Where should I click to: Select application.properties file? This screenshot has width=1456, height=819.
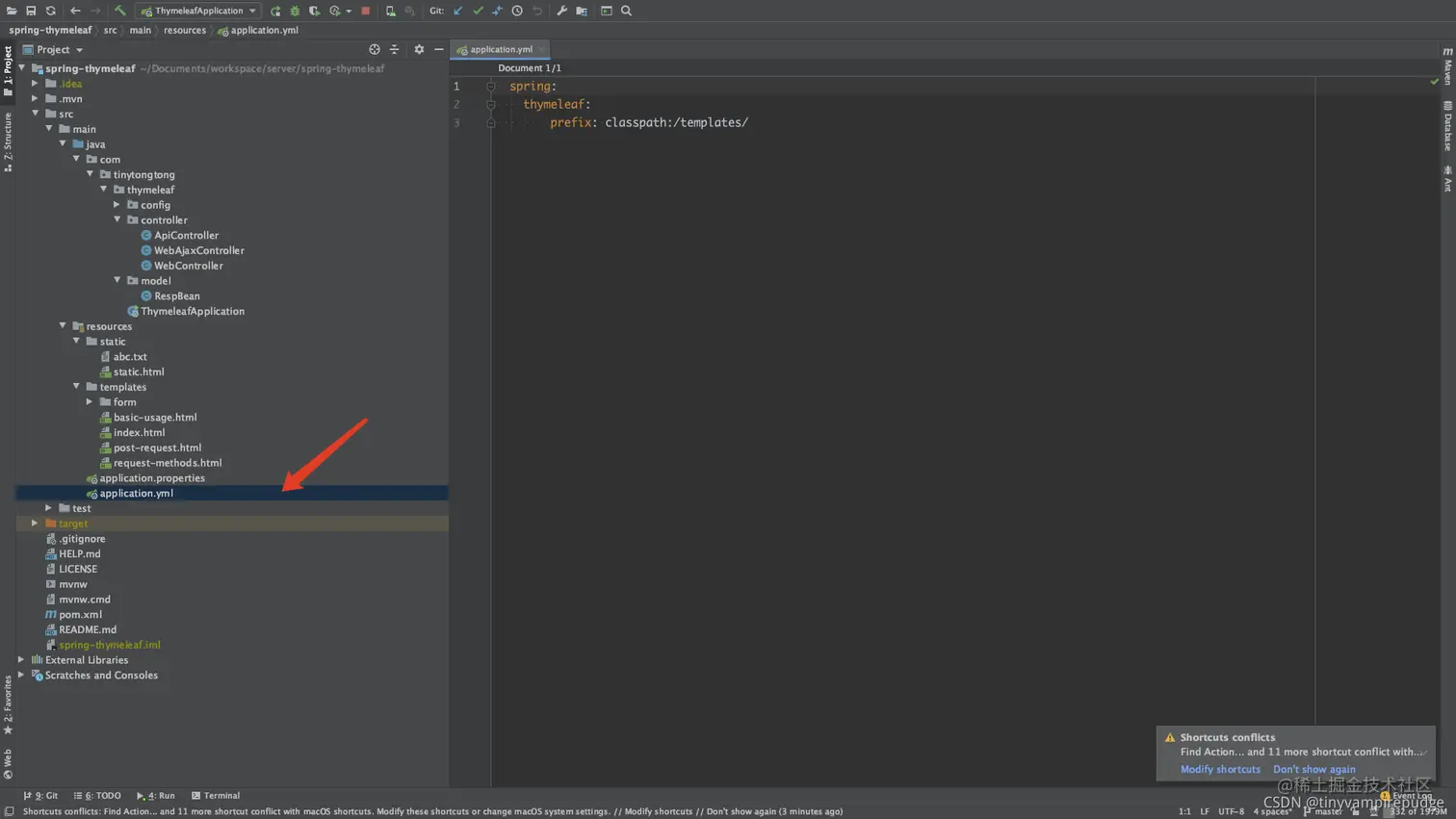tap(151, 477)
